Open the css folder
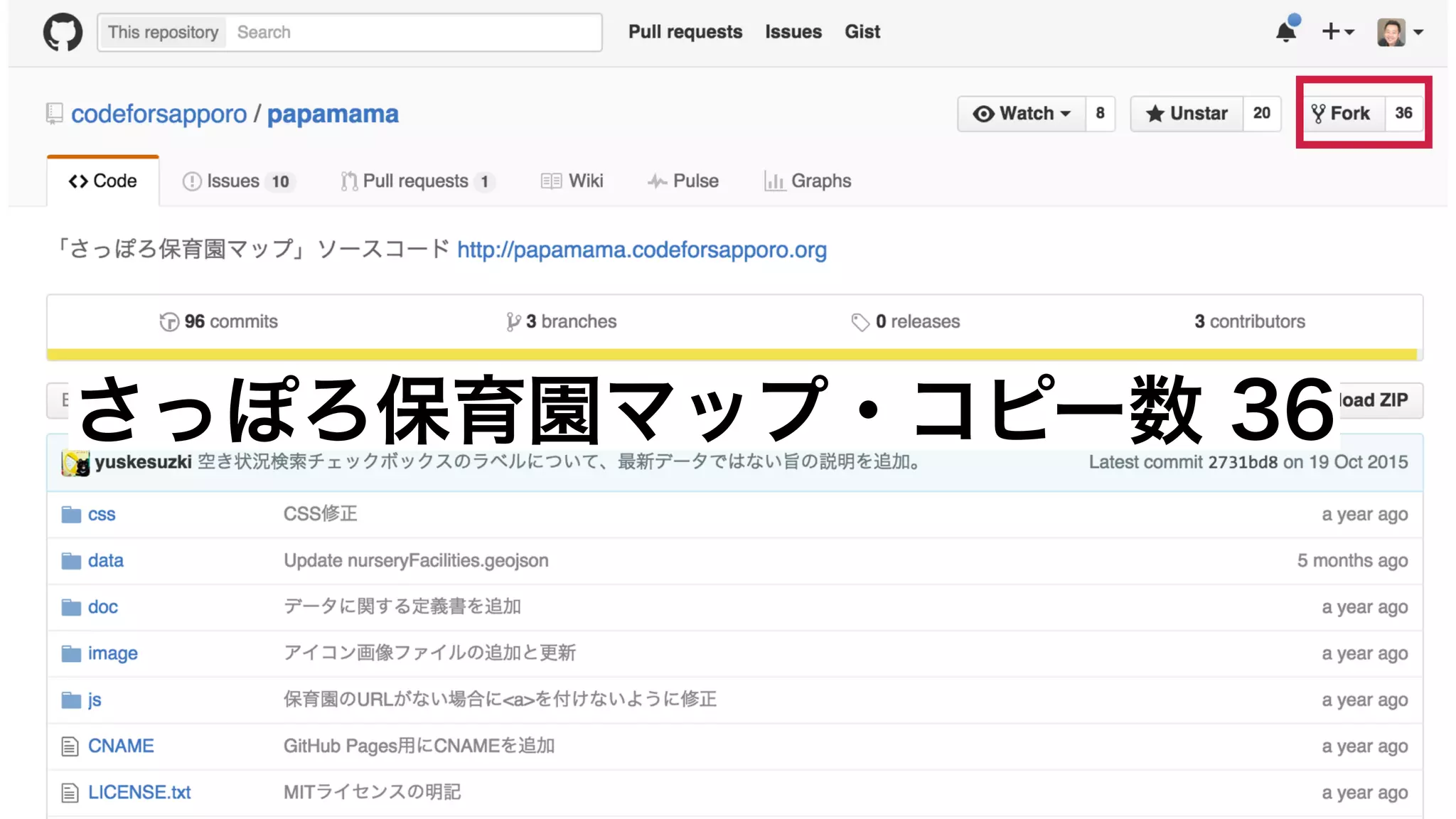Viewport: 1456px width, 819px height. [x=102, y=515]
